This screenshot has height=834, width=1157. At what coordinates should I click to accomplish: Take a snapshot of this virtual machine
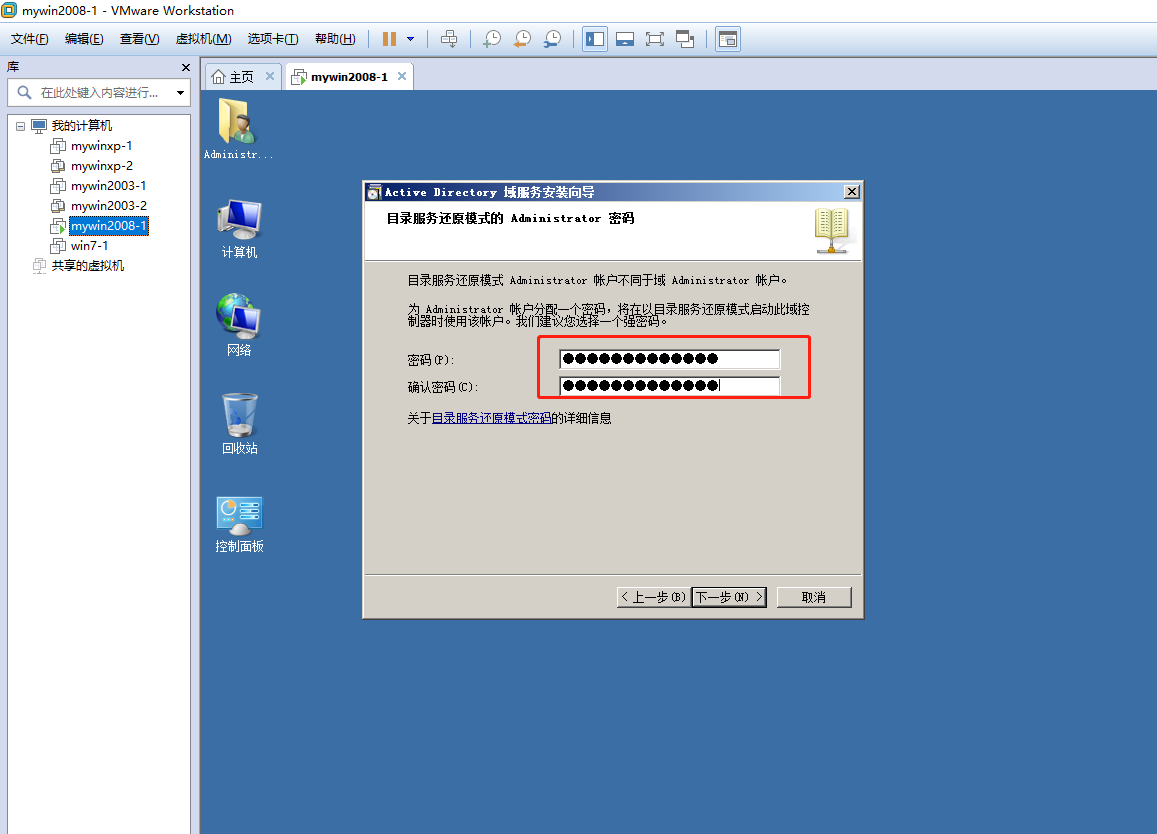tap(492, 39)
